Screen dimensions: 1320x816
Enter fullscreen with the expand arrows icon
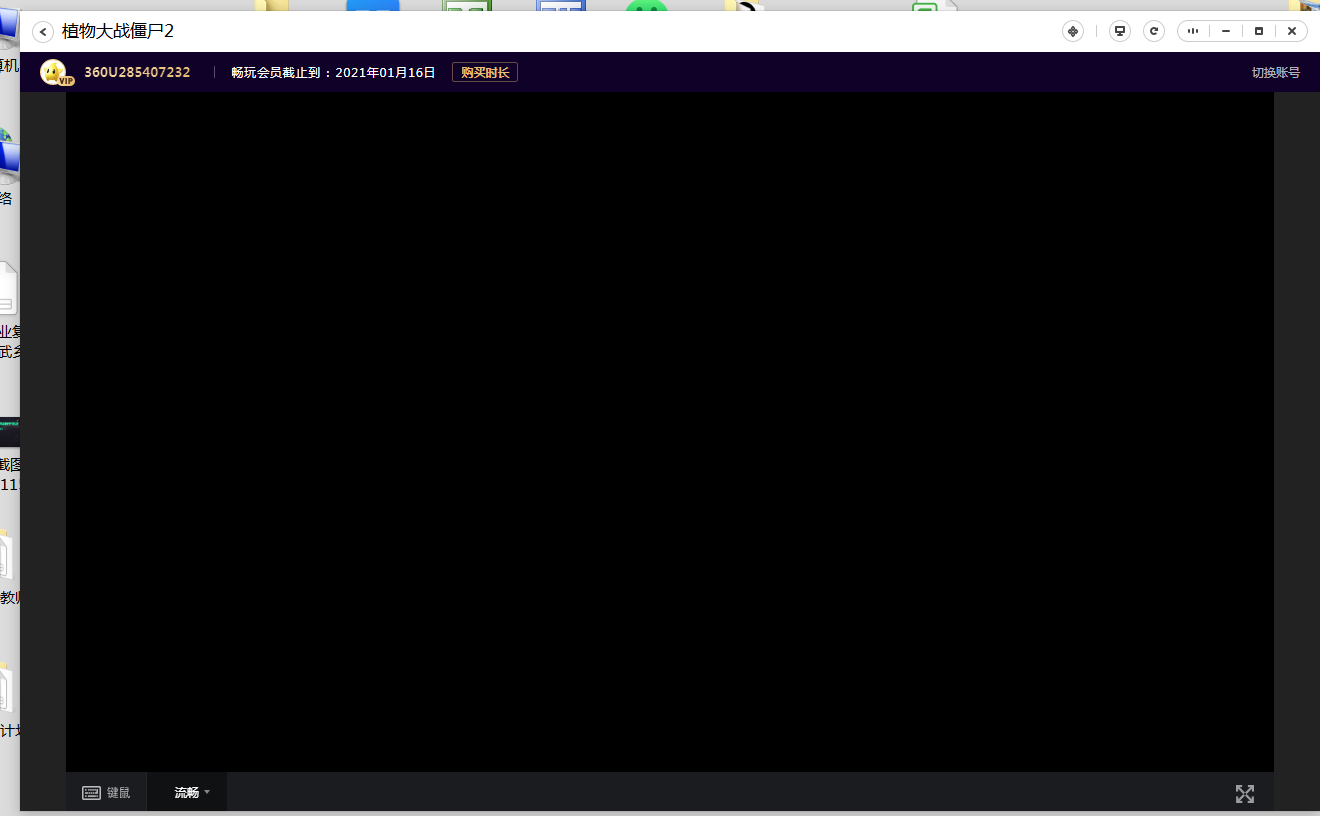[1245, 794]
